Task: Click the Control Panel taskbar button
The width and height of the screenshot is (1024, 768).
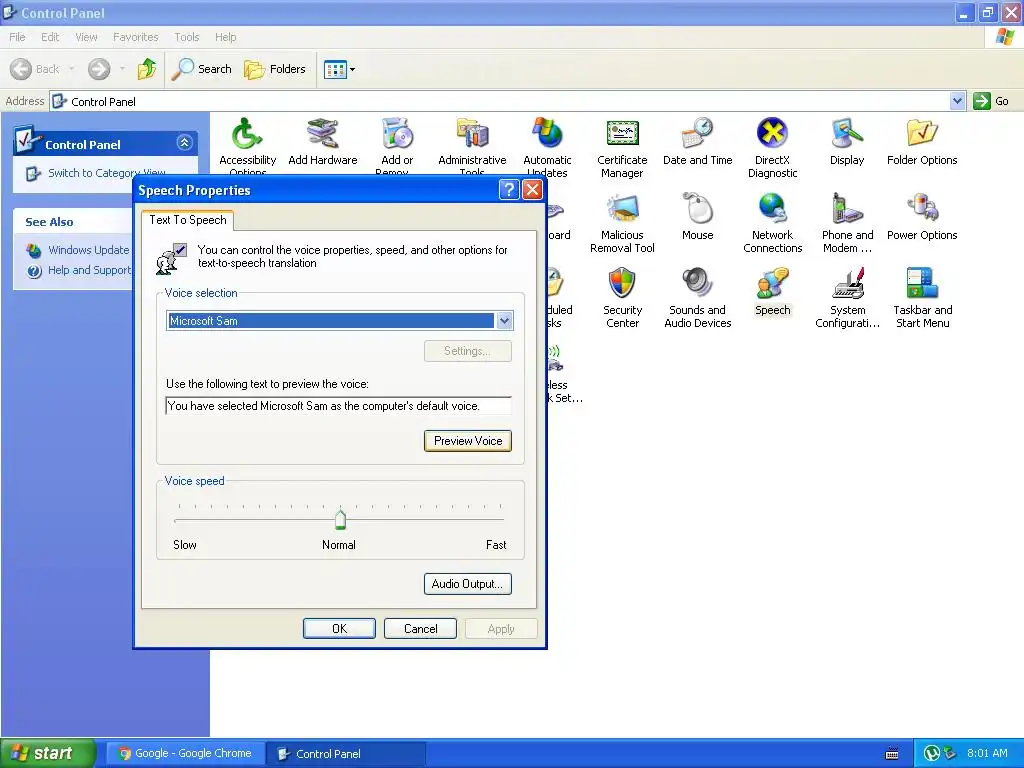Action: click(x=346, y=753)
